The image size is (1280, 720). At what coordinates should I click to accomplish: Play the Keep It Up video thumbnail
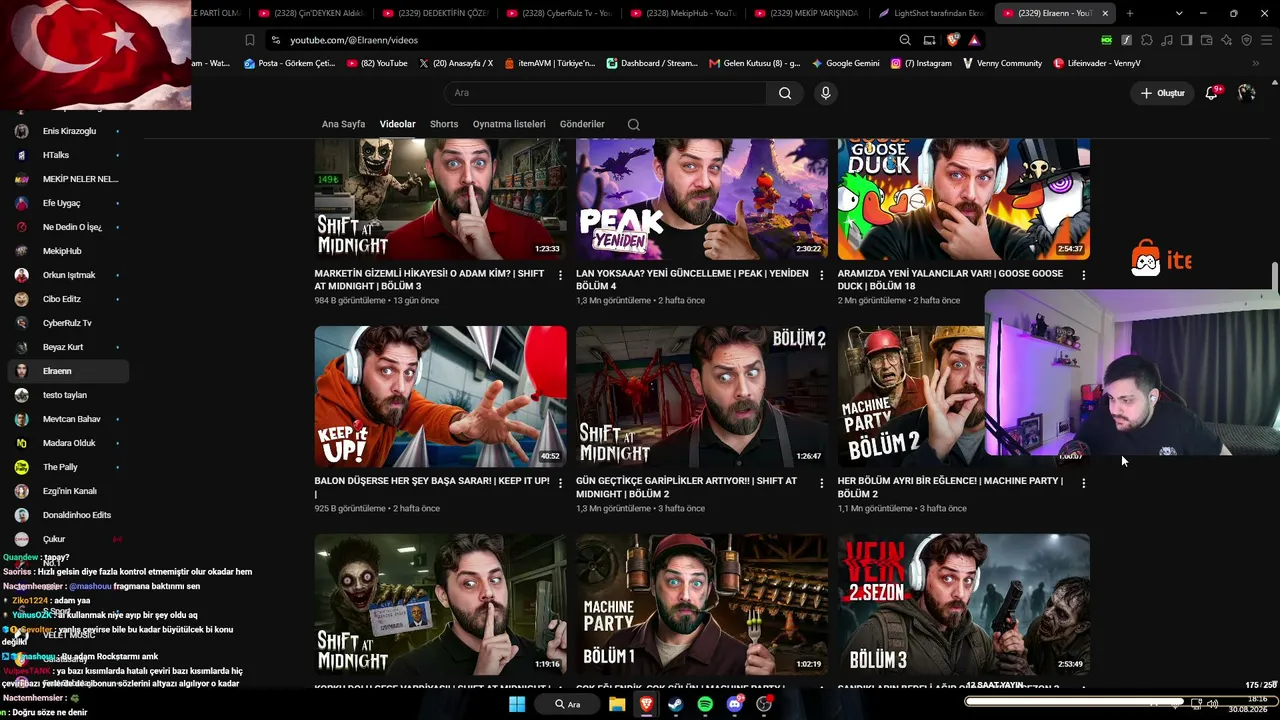440,396
